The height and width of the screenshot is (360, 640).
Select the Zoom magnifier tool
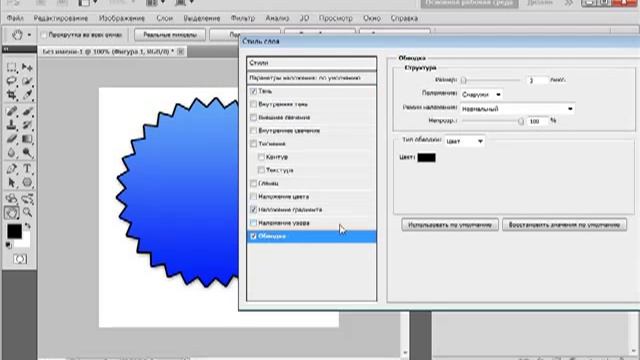[27, 212]
